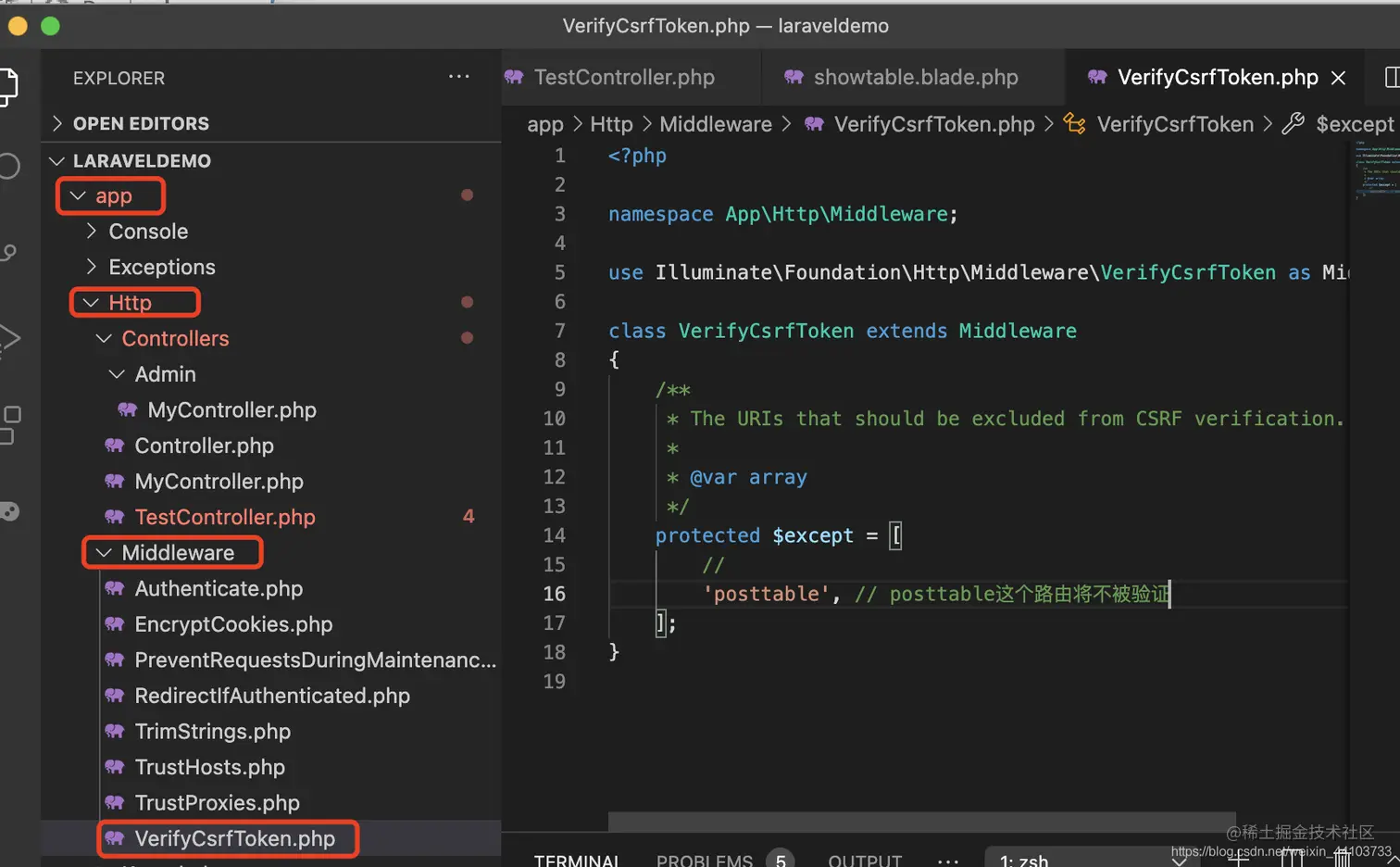Click the class symbol icon in the breadcrumb

pyautogui.click(x=1074, y=123)
